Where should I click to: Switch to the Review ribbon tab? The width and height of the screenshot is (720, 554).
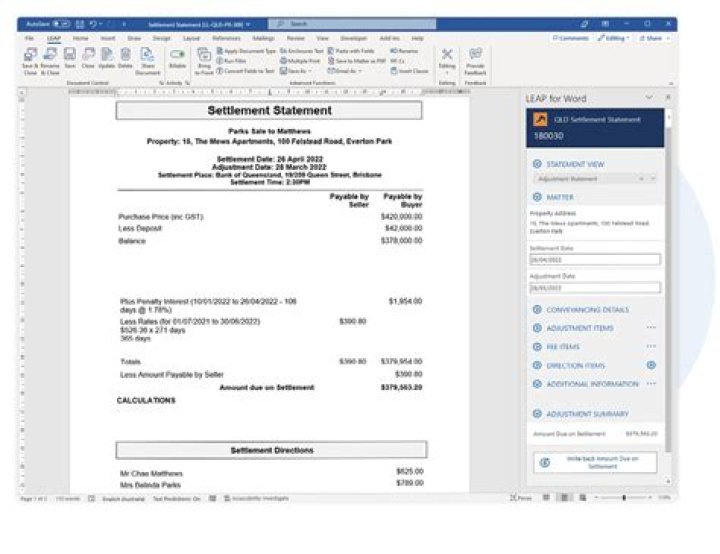point(296,38)
